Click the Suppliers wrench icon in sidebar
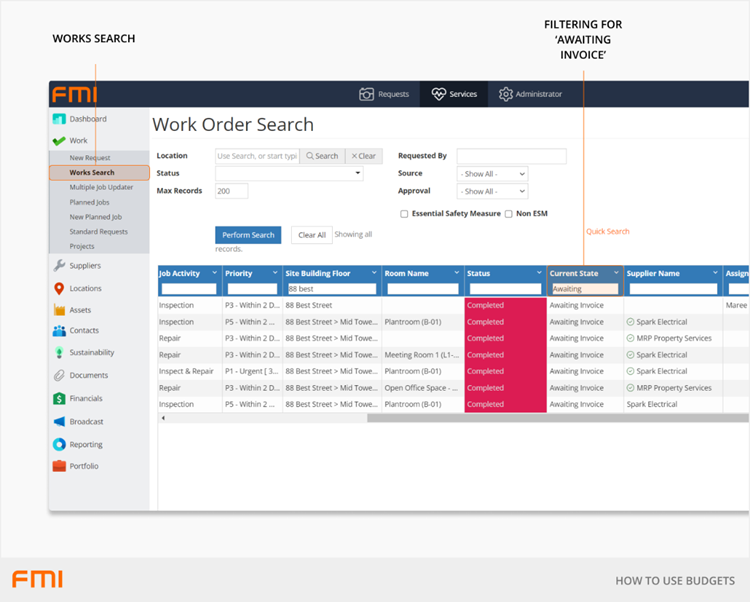 59,266
